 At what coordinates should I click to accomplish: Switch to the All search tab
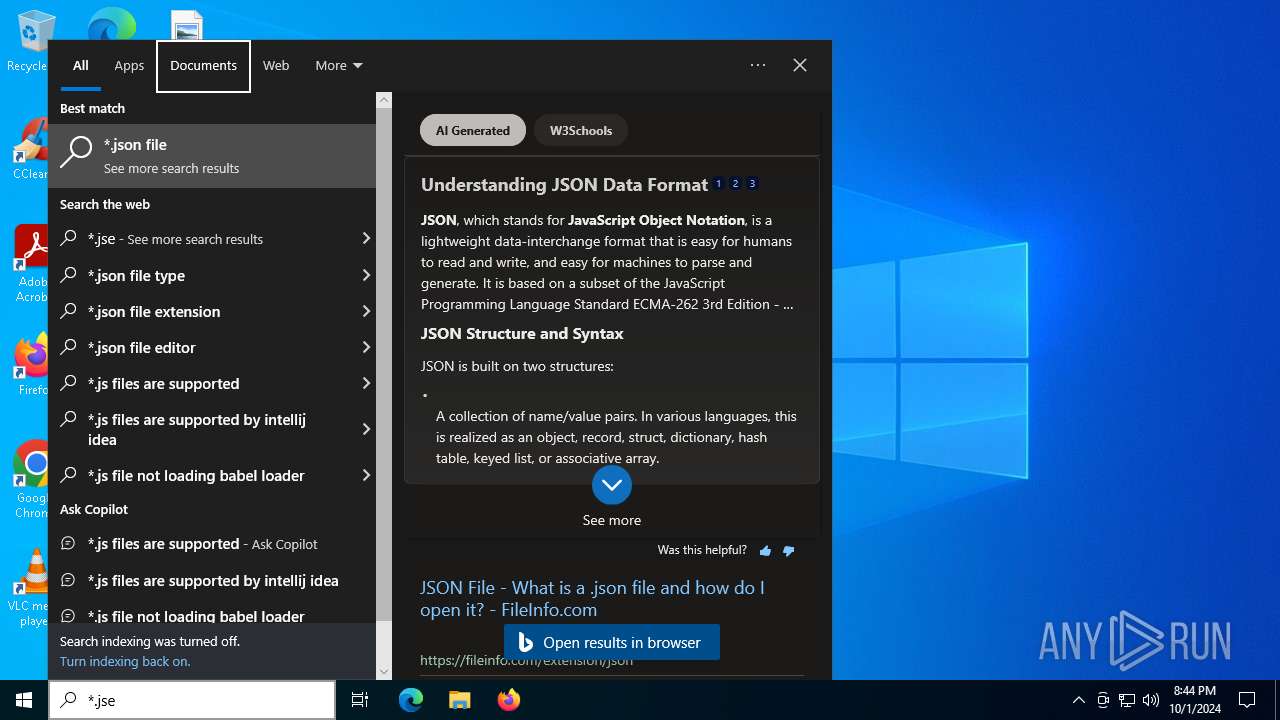(81, 65)
